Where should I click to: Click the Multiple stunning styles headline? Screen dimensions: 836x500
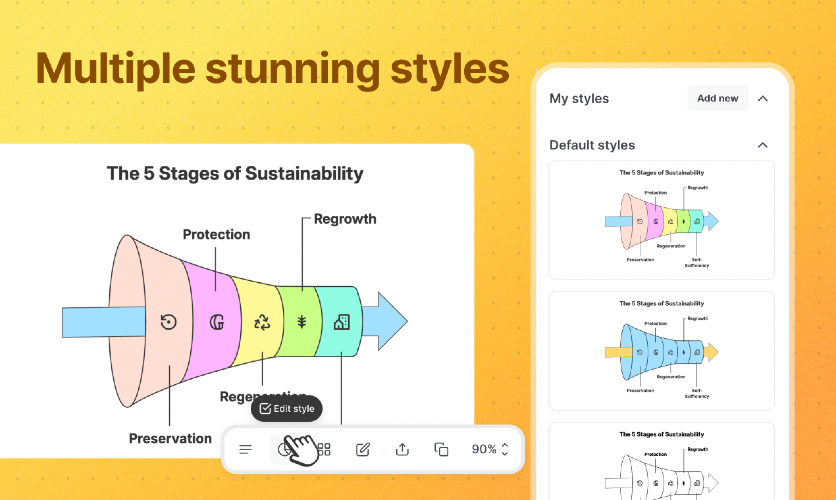pyautogui.click(x=272, y=69)
